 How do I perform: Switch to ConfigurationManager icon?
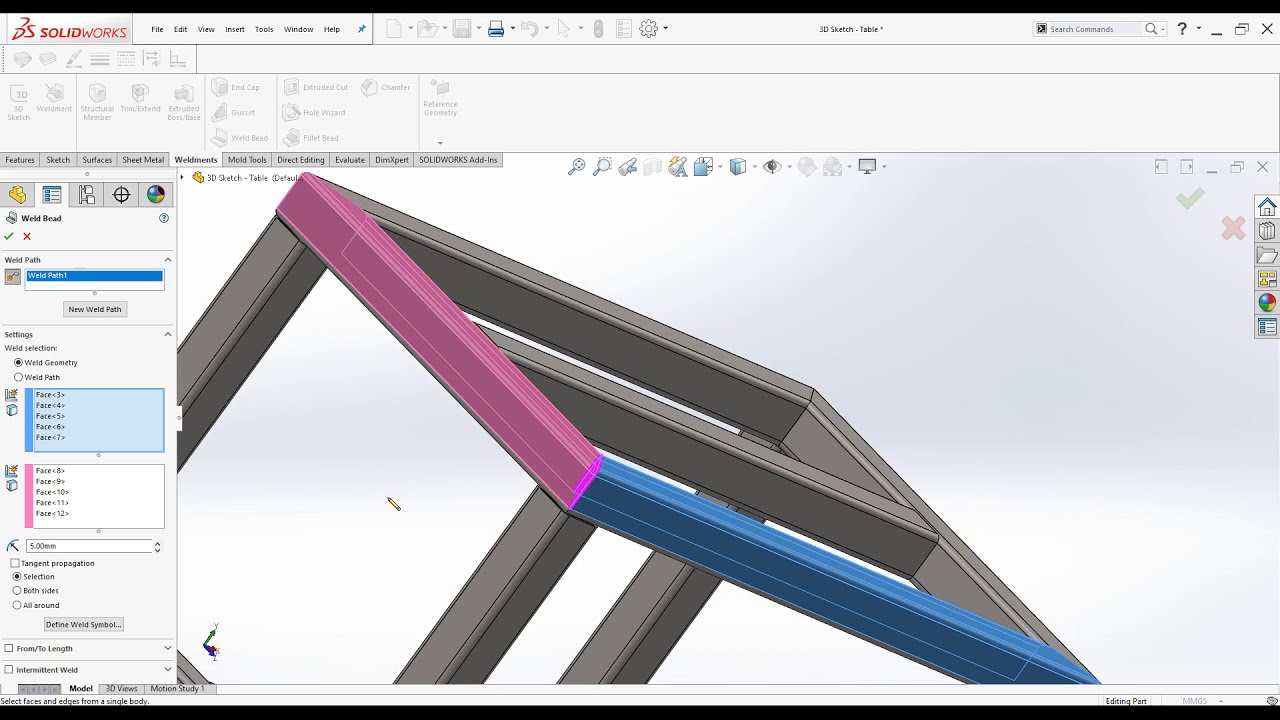pyautogui.click(x=87, y=195)
